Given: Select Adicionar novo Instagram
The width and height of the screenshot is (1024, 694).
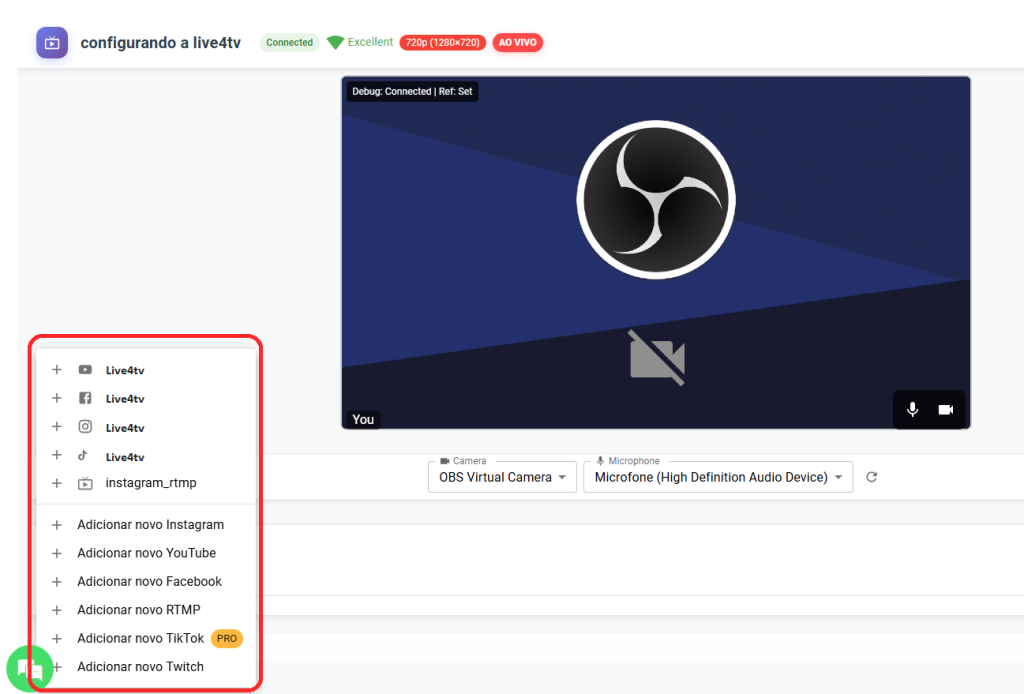Looking at the screenshot, I should pos(146,525).
